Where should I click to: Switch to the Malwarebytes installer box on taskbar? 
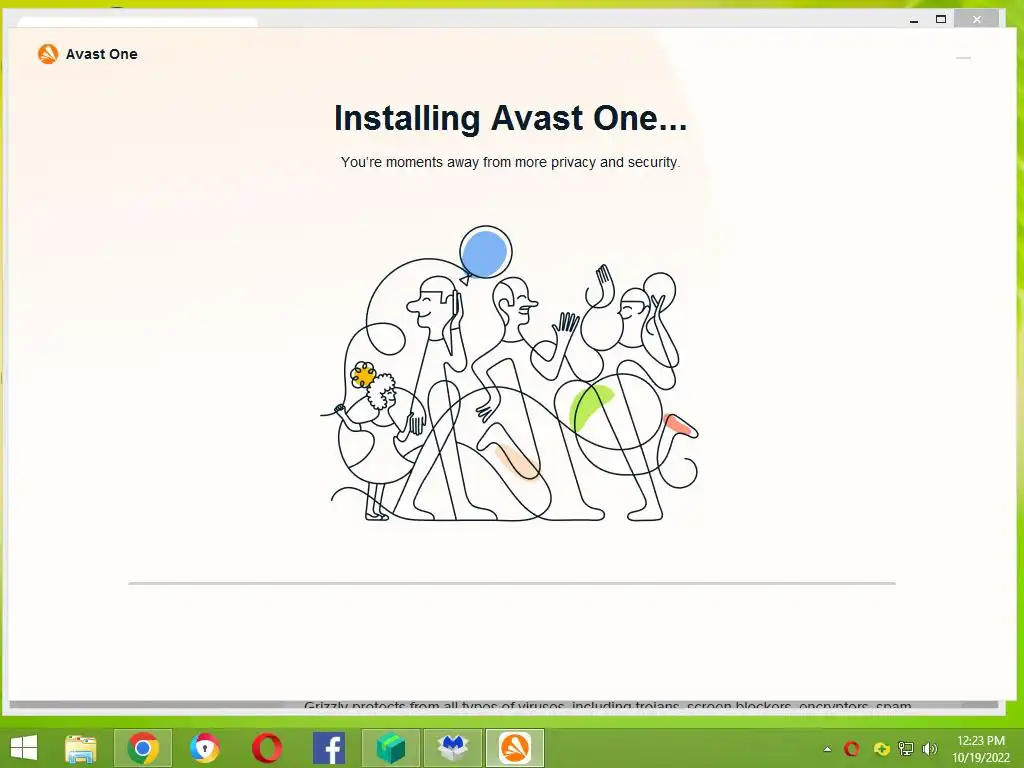(x=453, y=748)
